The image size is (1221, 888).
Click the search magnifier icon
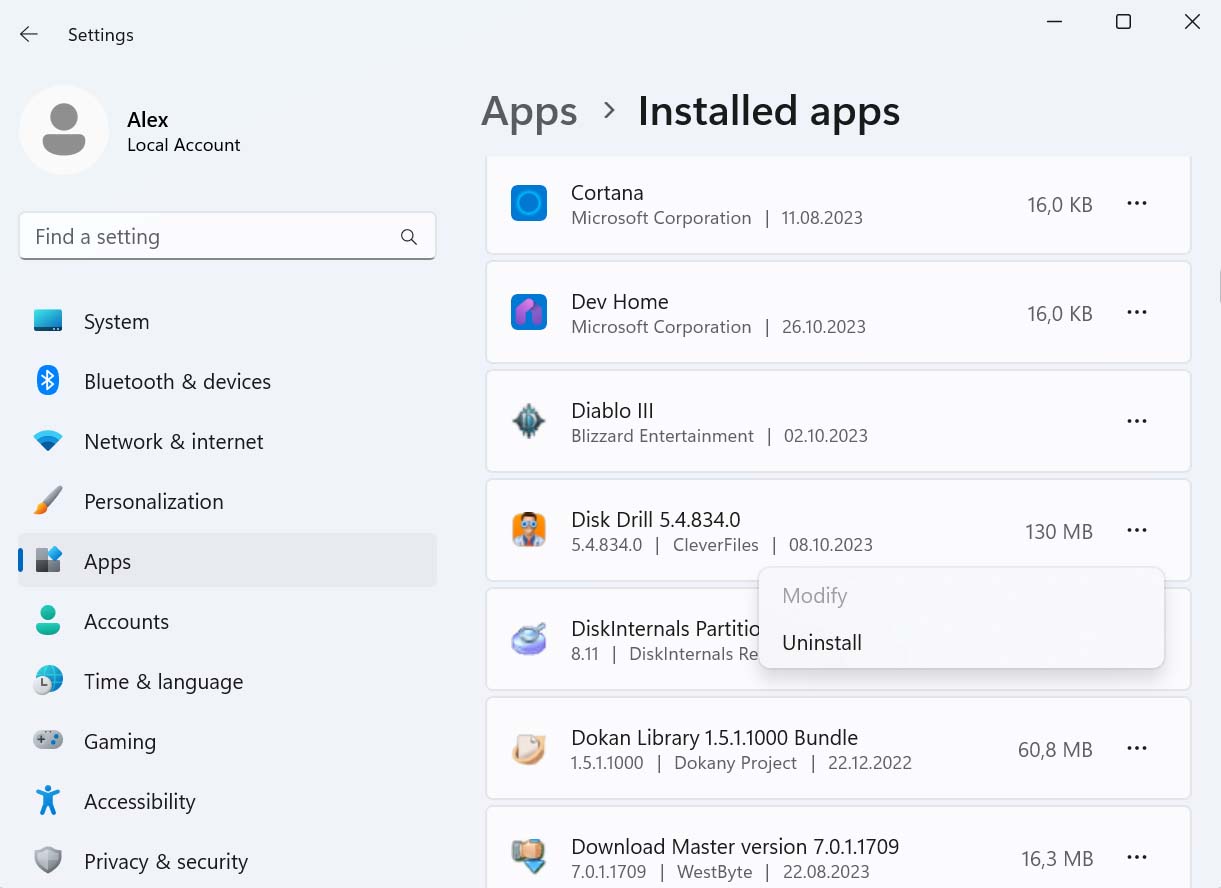pos(409,237)
